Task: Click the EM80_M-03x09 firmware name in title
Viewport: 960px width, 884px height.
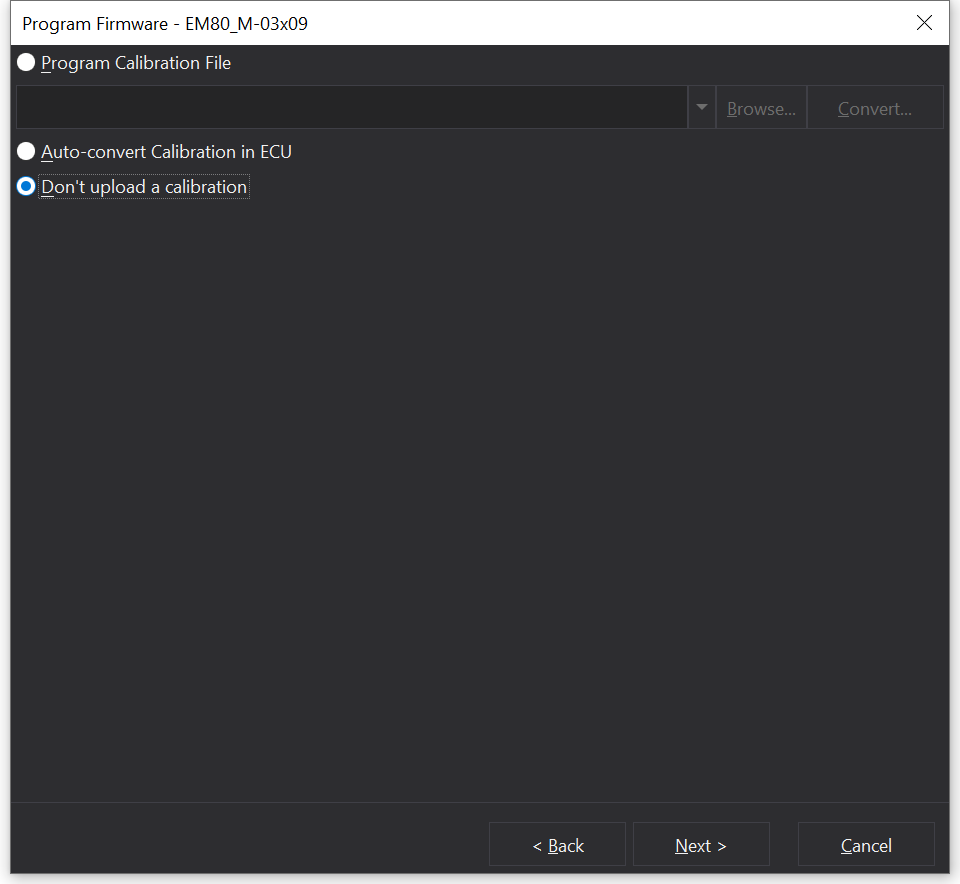Action: (x=247, y=24)
